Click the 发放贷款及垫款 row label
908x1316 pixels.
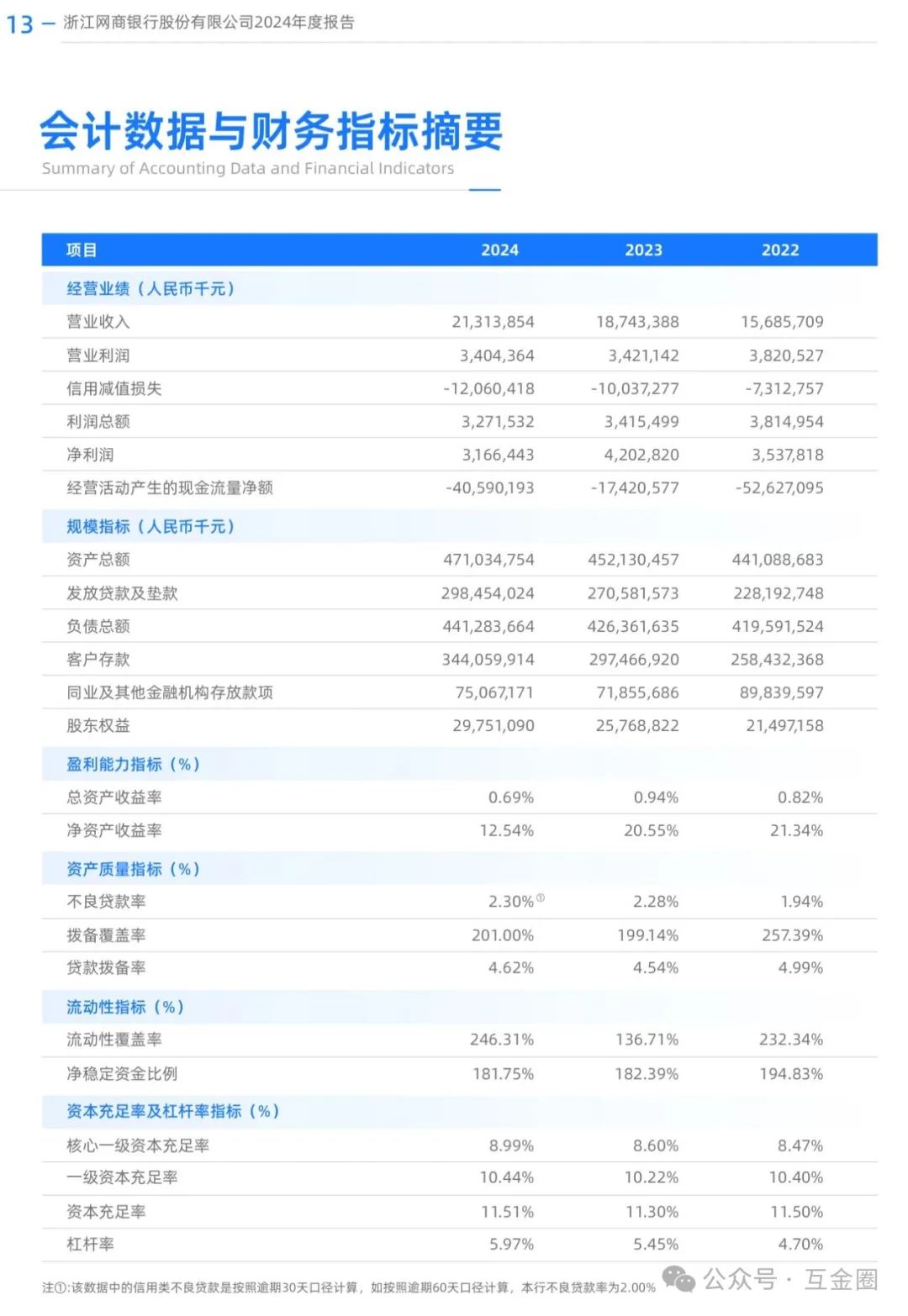[123, 593]
